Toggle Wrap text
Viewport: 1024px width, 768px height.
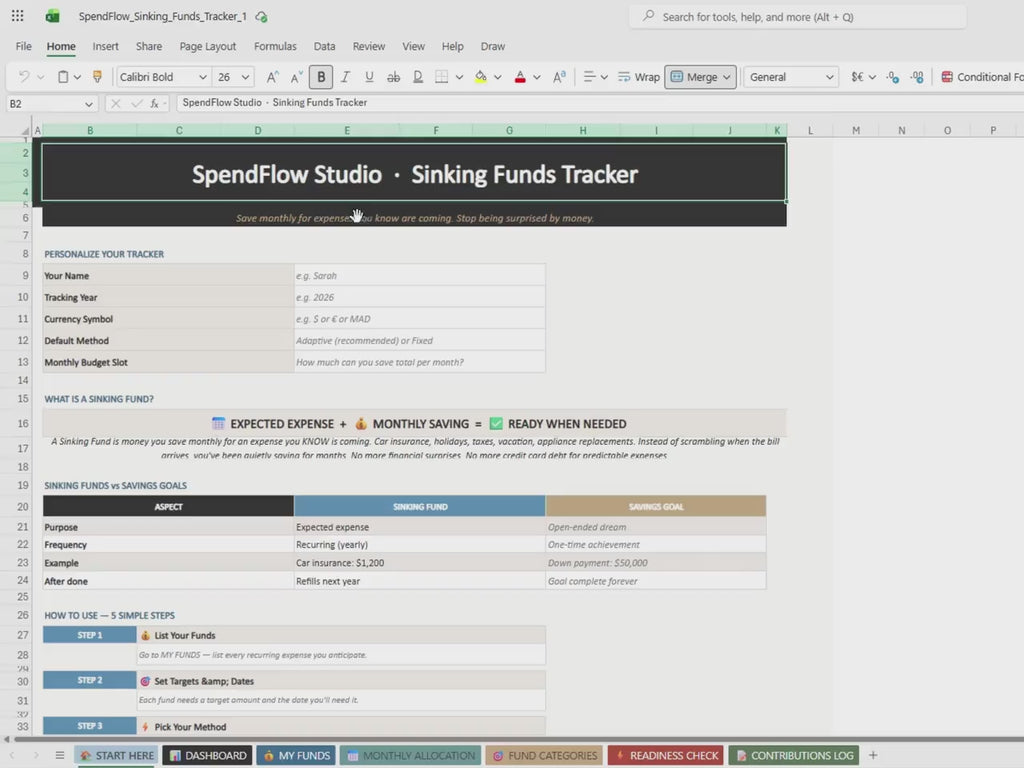638,77
